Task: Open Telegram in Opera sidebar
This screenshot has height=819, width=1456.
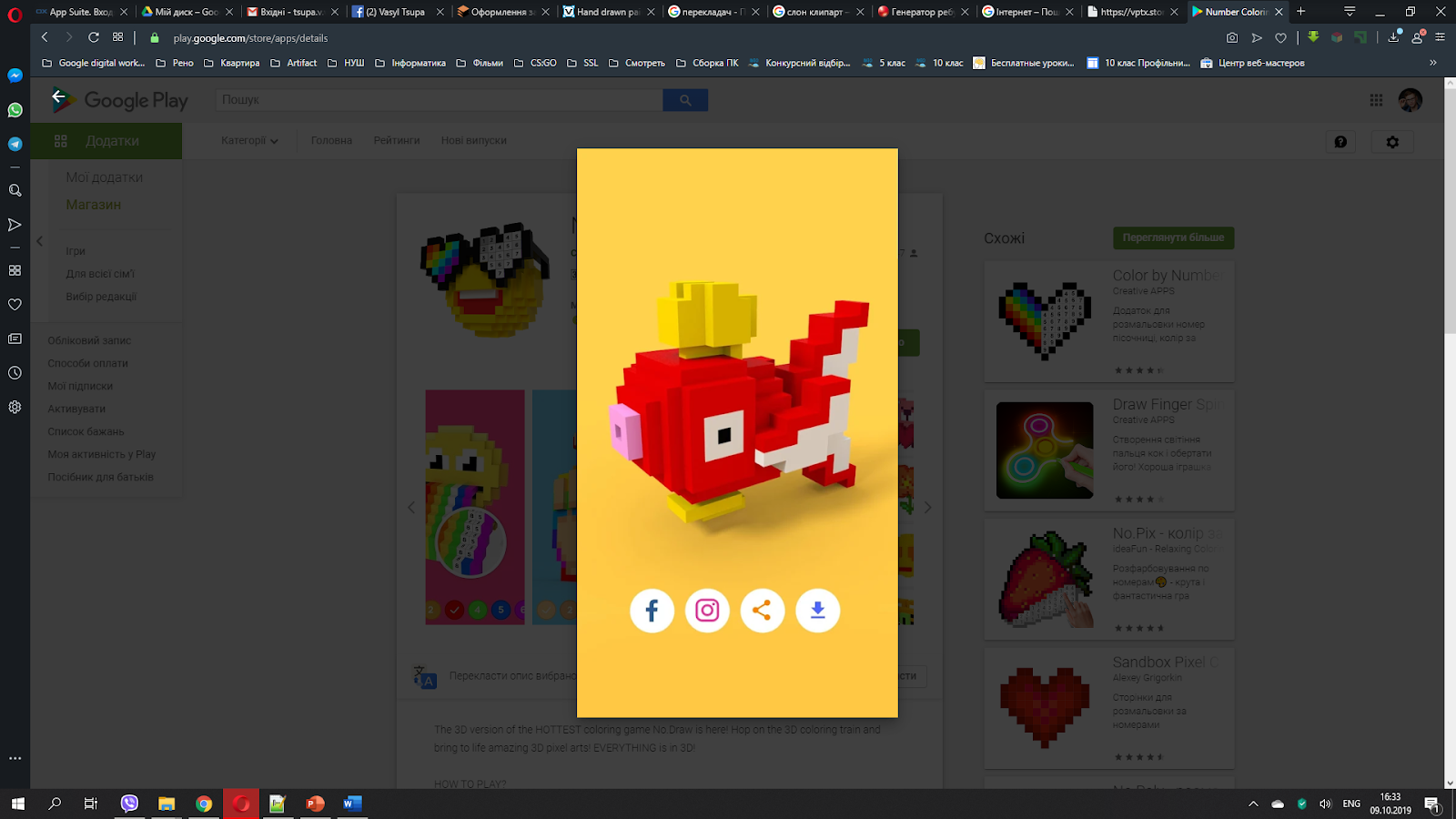Action: (15, 144)
